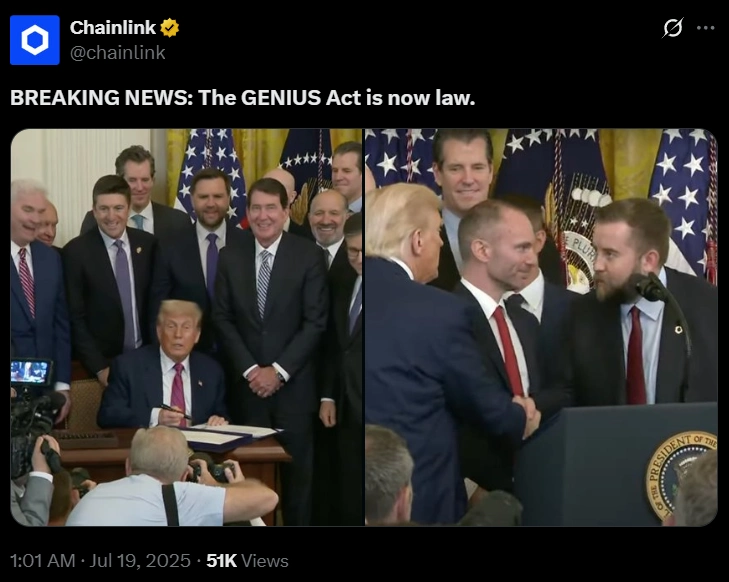Screen dimensions: 729x582
Task: Open the Chainlink hexagon profile avatar
Action: (x=35, y=40)
